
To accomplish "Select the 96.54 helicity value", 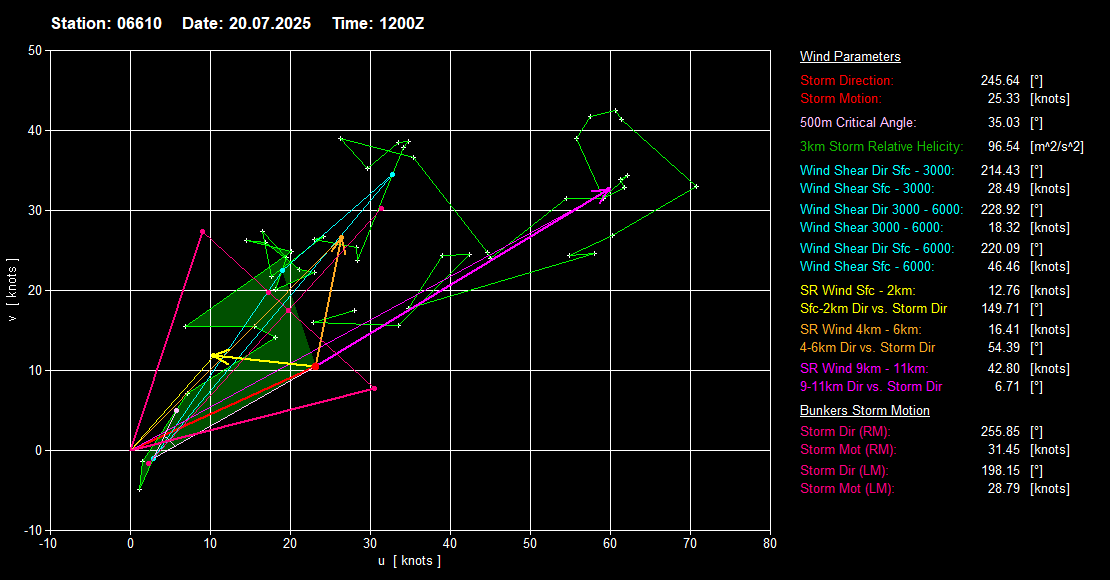I will click(999, 147).
